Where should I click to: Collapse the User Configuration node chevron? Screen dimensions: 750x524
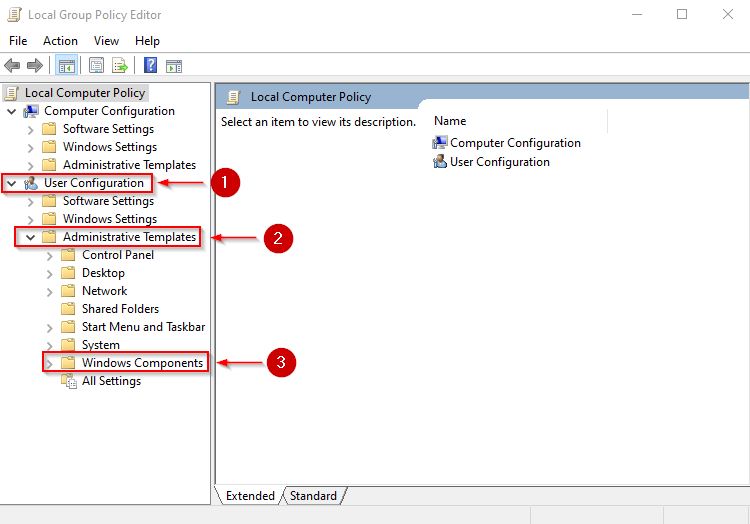tap(12, 184)
